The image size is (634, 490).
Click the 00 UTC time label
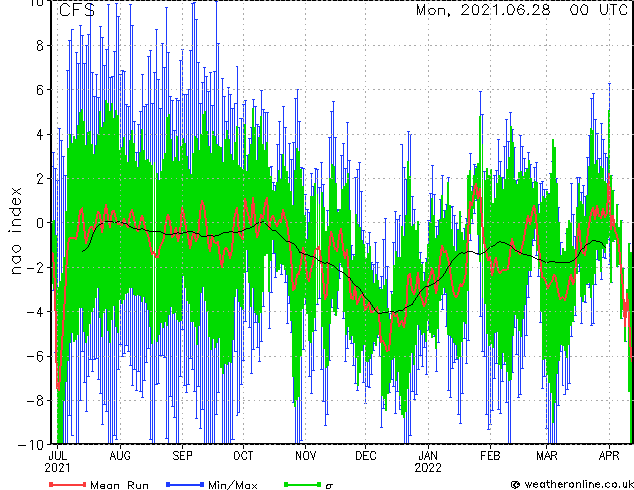point(598,11)
